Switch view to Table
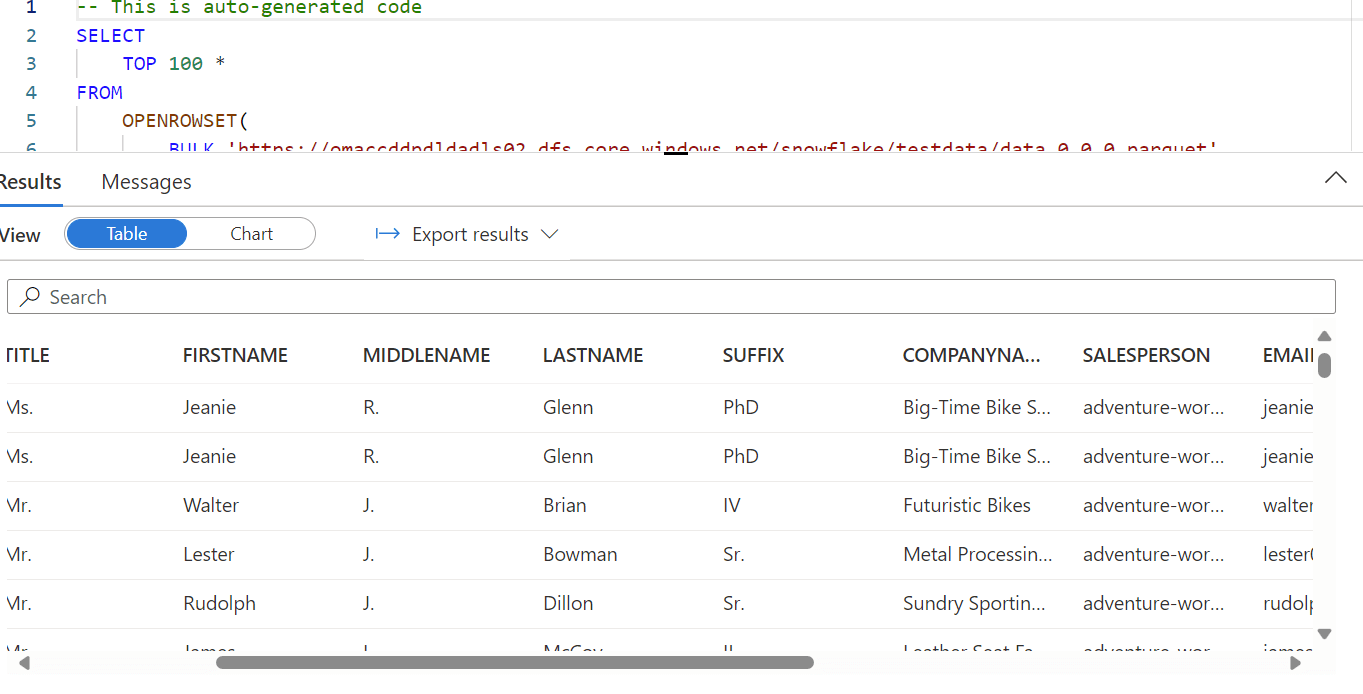The image size is (1363, 694). [127, 234]
